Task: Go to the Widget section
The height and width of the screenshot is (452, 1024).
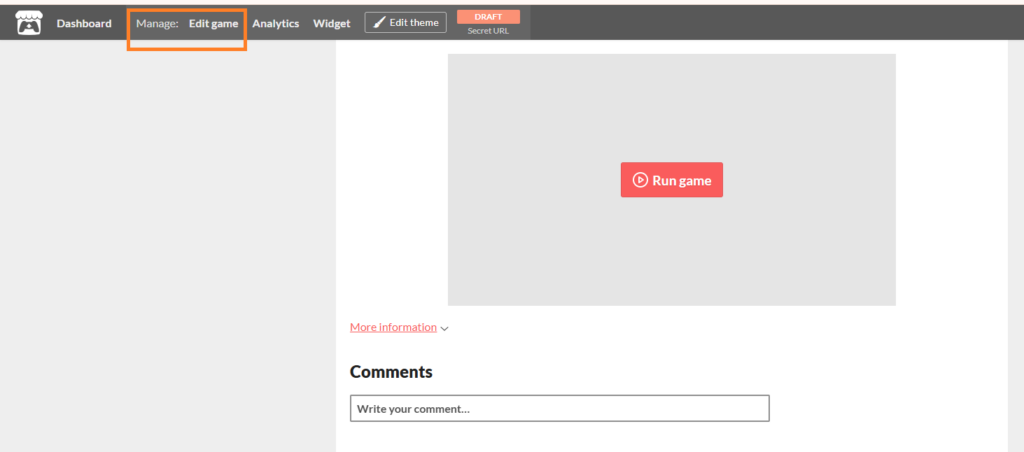Action: pyautogui.click(x=331, y=23)
